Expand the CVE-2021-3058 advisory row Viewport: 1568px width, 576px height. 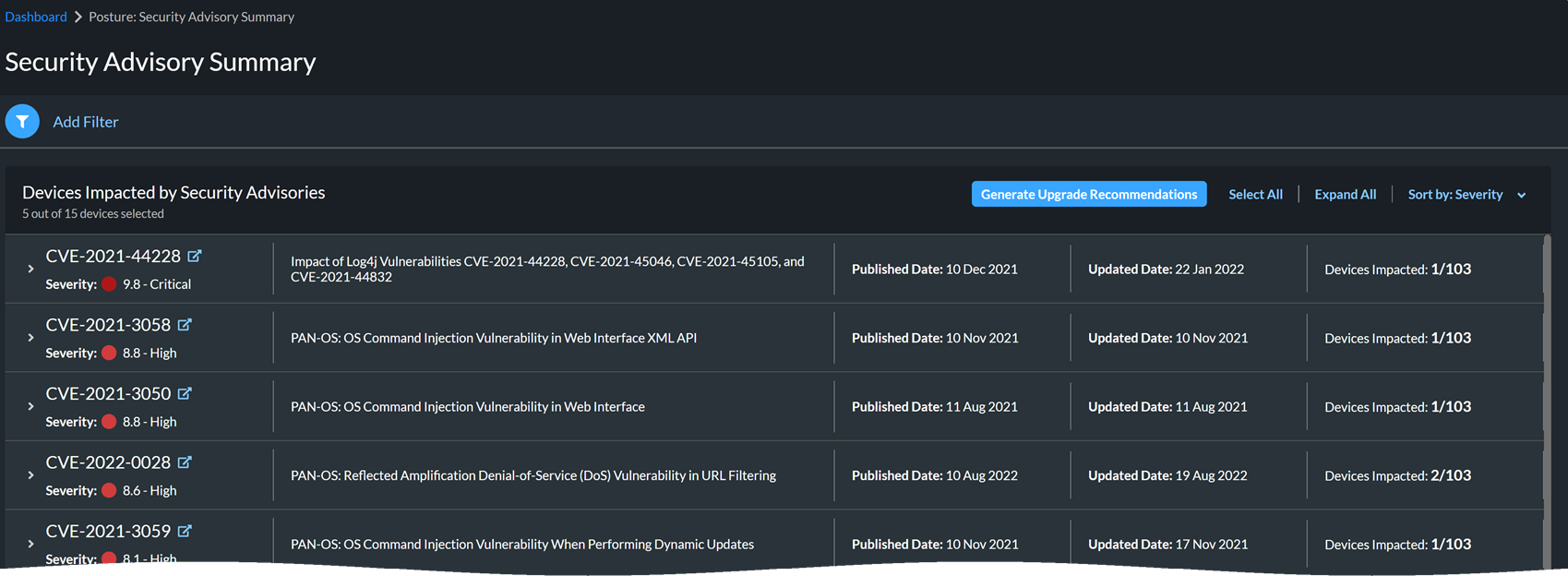click(30, 338)
